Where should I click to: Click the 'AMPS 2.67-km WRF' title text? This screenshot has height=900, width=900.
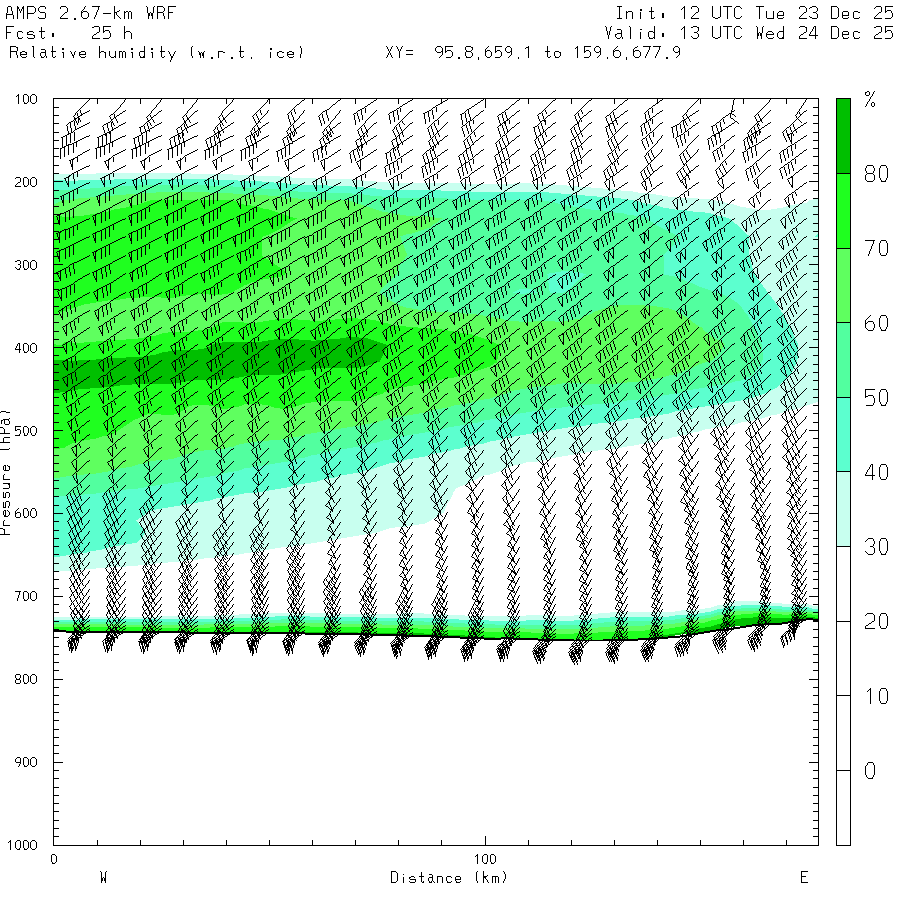(x=90, y=13)
